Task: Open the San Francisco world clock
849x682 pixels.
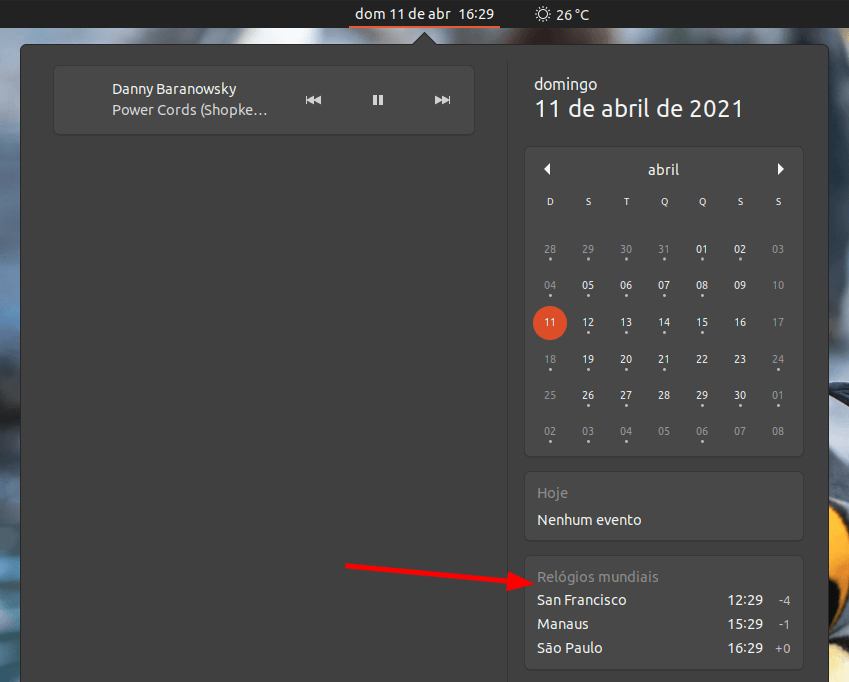Action: 663,600
